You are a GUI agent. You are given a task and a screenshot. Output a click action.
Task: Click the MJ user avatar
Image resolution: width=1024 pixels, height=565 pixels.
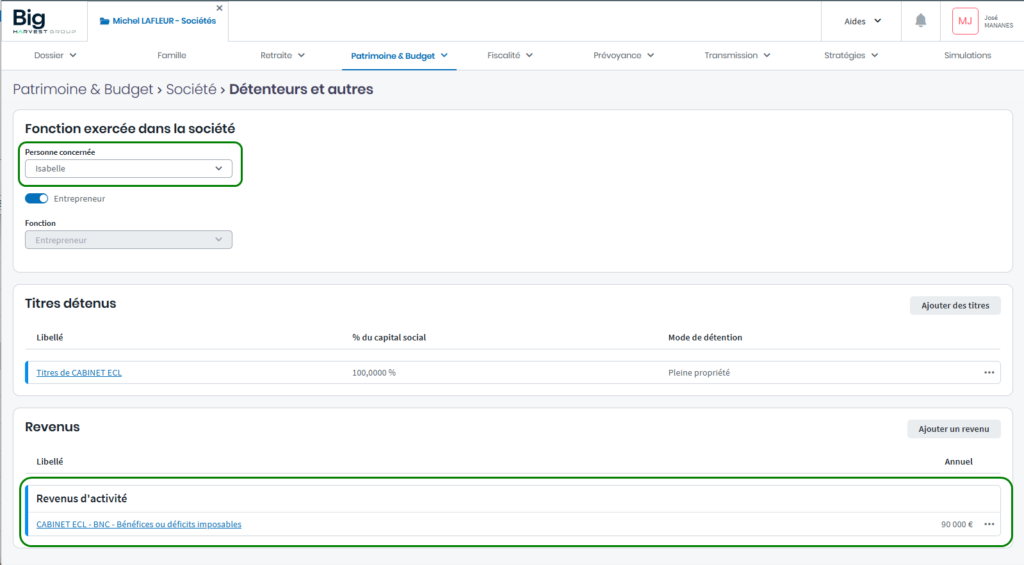pos(964,21)
